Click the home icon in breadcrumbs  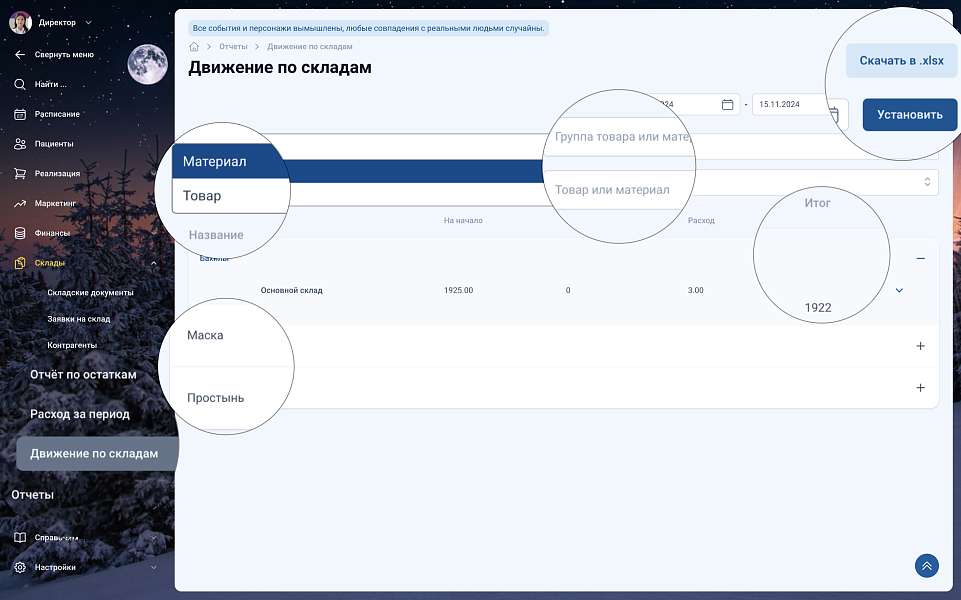(x=194, y=47)
